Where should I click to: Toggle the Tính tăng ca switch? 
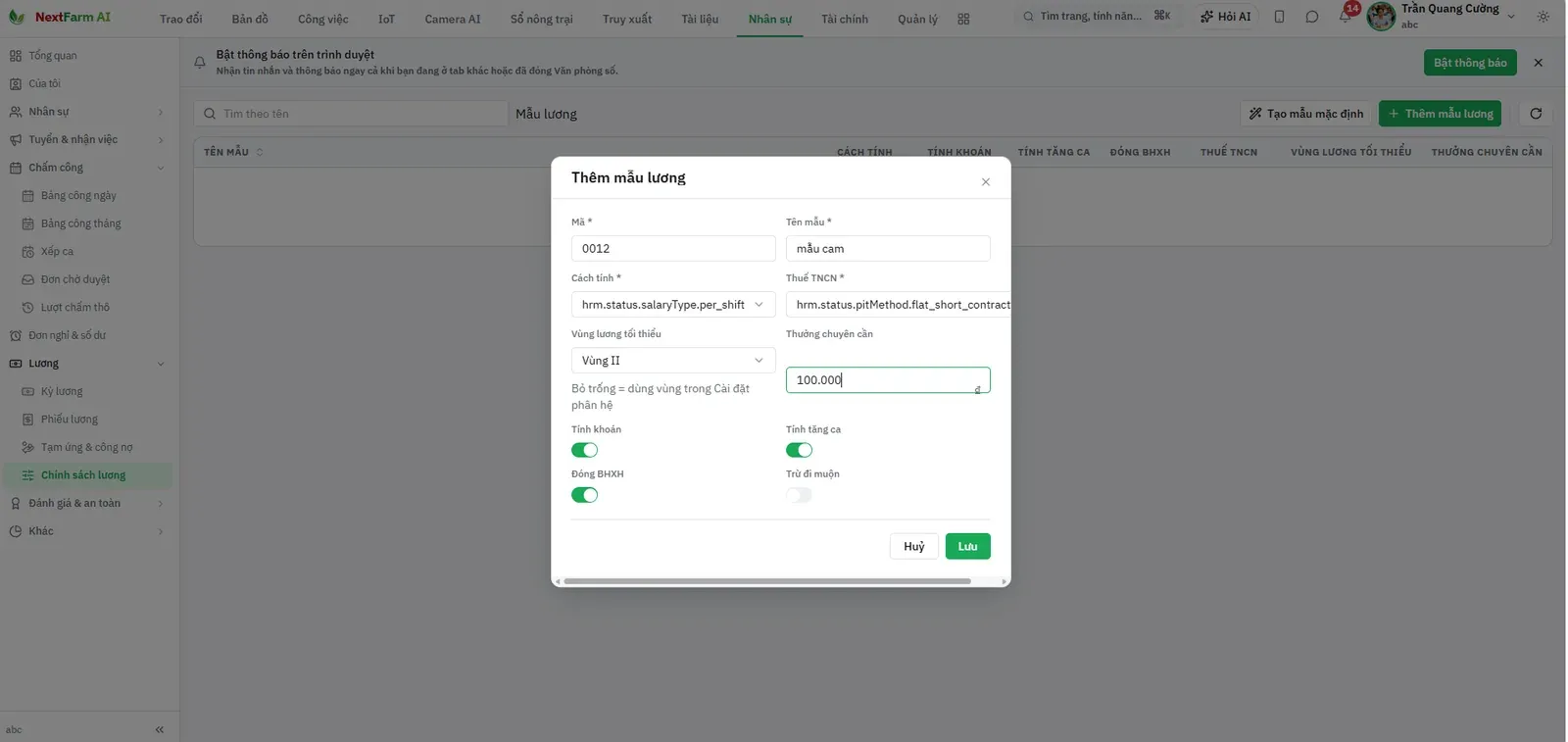[799, 450]
